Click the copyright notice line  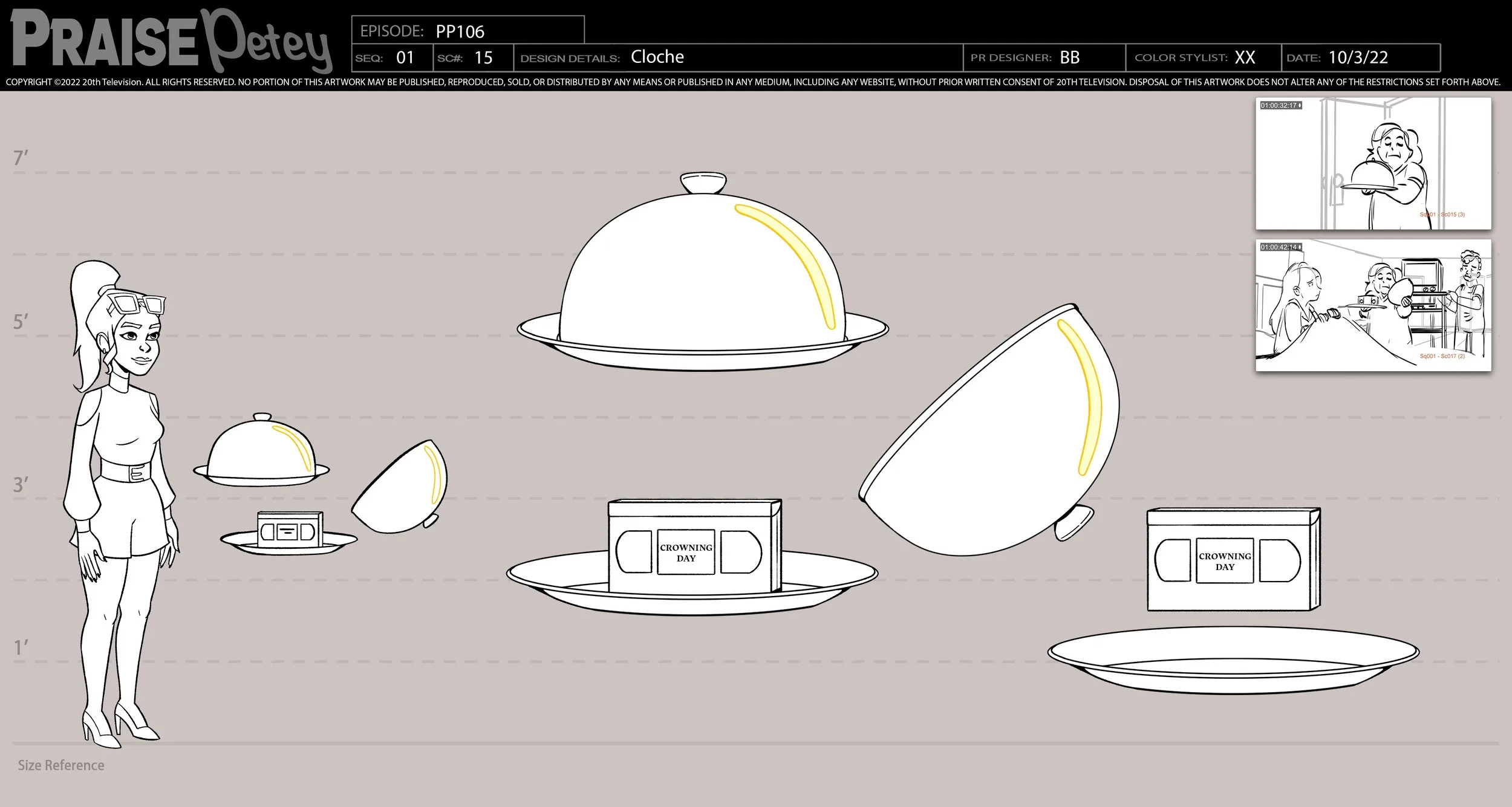[x=753, y=82]
